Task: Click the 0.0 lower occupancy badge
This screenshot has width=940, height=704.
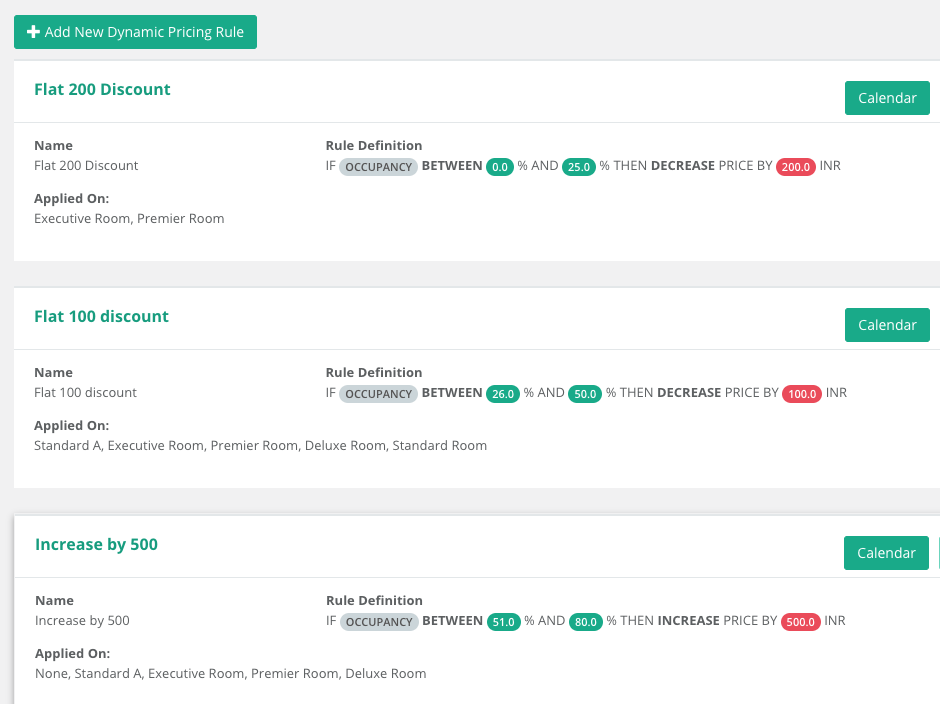Action: 500,167
